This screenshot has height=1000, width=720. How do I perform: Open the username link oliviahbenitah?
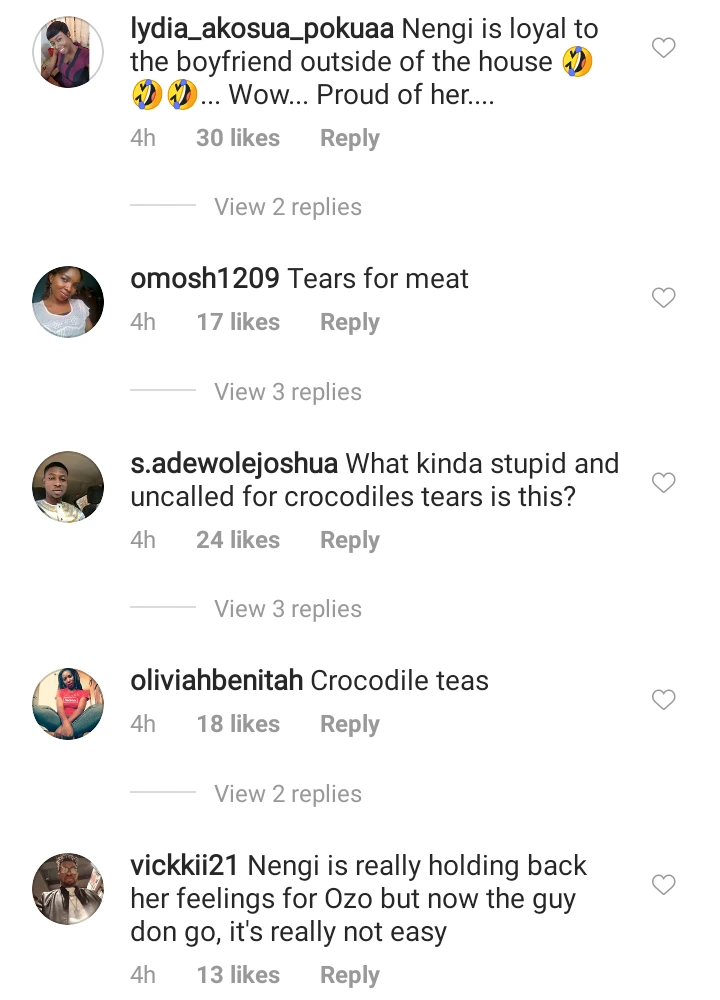[217, 681]
